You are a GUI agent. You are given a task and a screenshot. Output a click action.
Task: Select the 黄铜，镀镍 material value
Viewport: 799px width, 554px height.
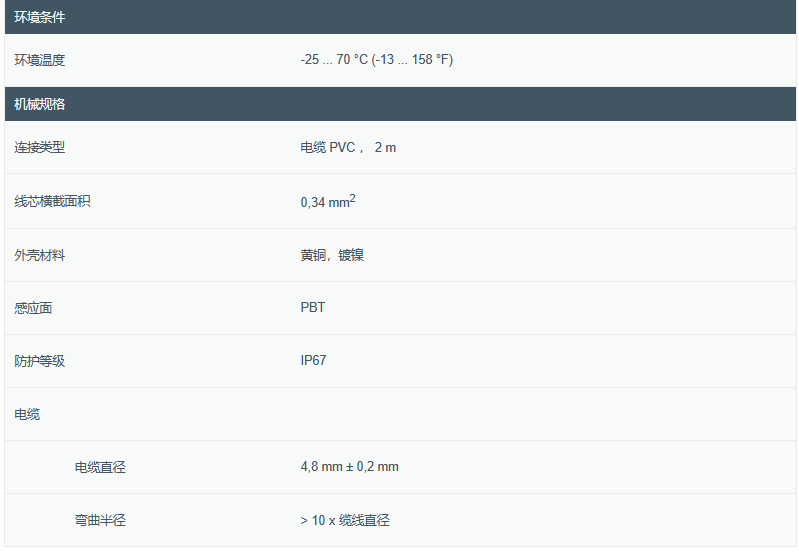[332, 255]
